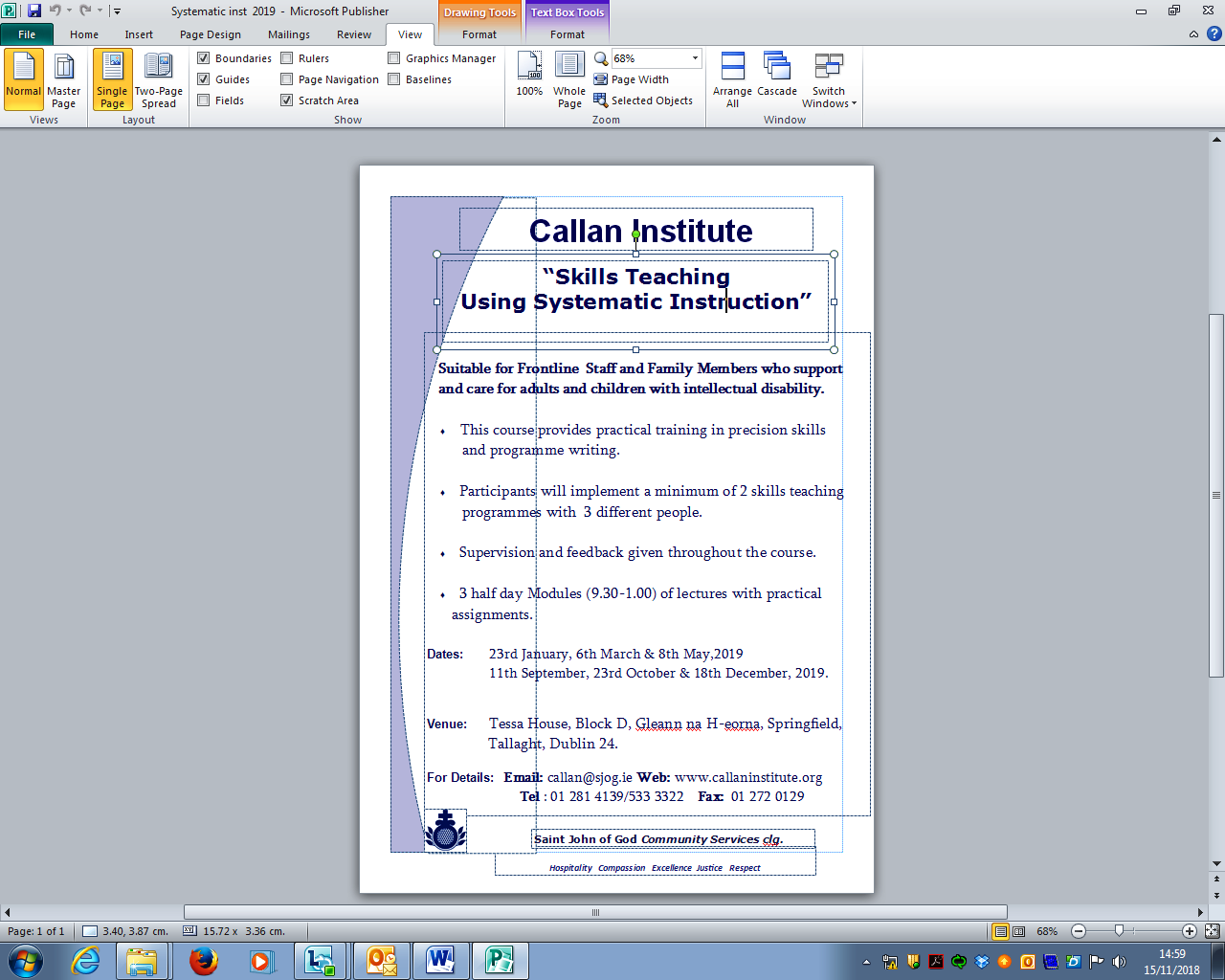Click the Undo icon in title bar
The width and height of the screenshot is (1225, 980).
click(55, 11)
